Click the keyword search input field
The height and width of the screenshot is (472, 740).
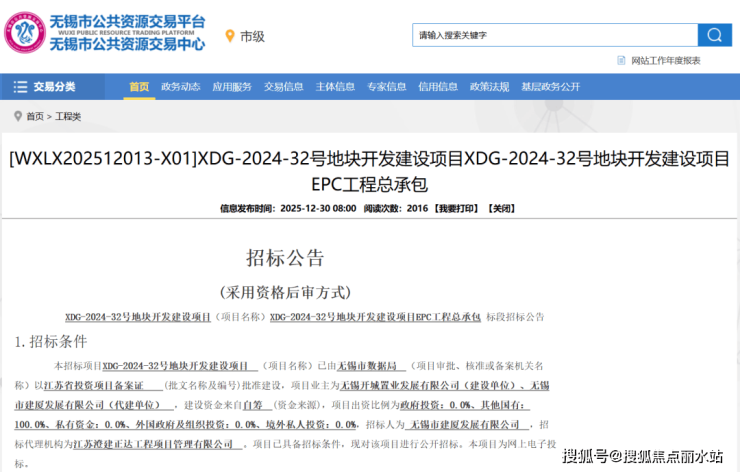[554, 35]
